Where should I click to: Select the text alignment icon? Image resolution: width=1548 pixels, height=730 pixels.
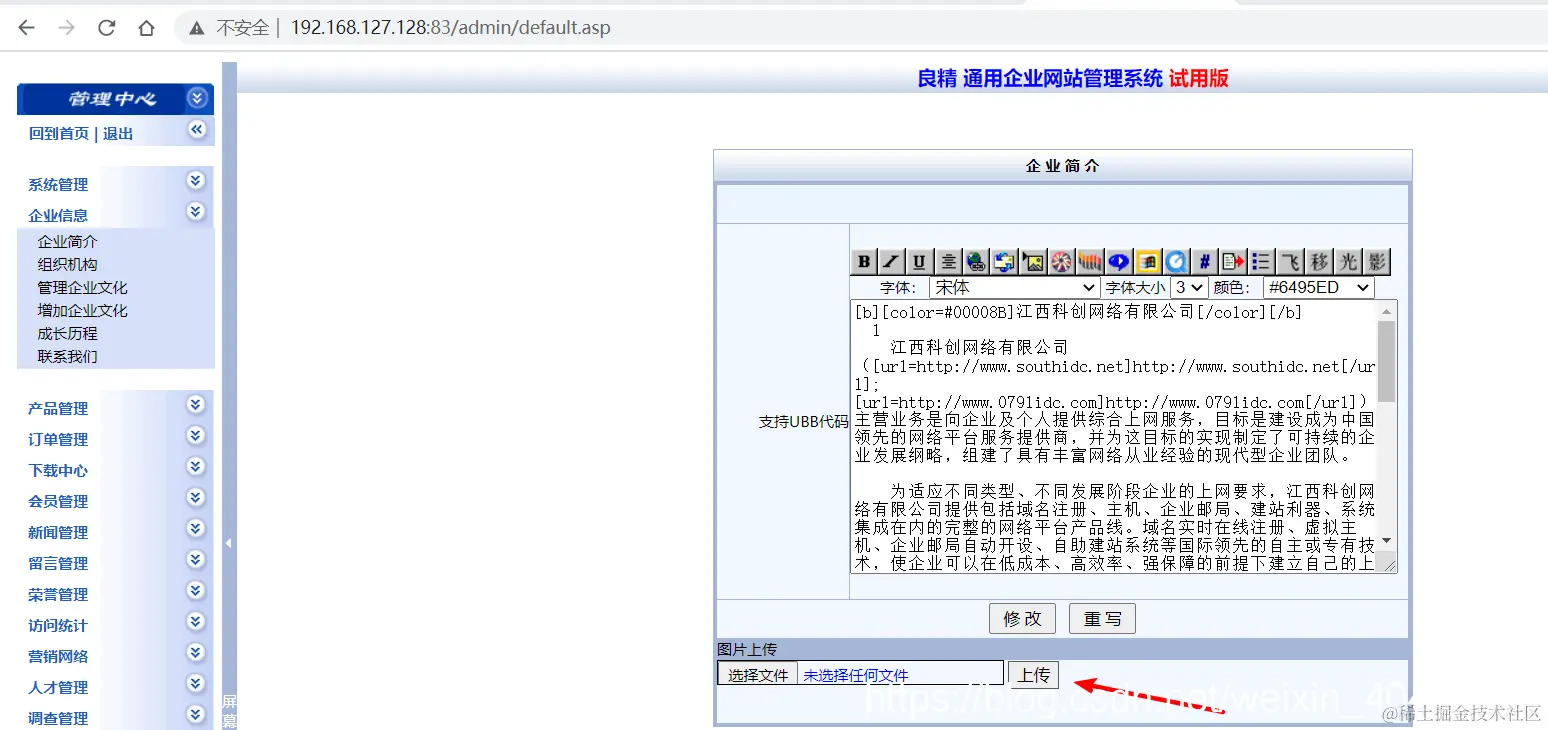click(x=946, y=261)
